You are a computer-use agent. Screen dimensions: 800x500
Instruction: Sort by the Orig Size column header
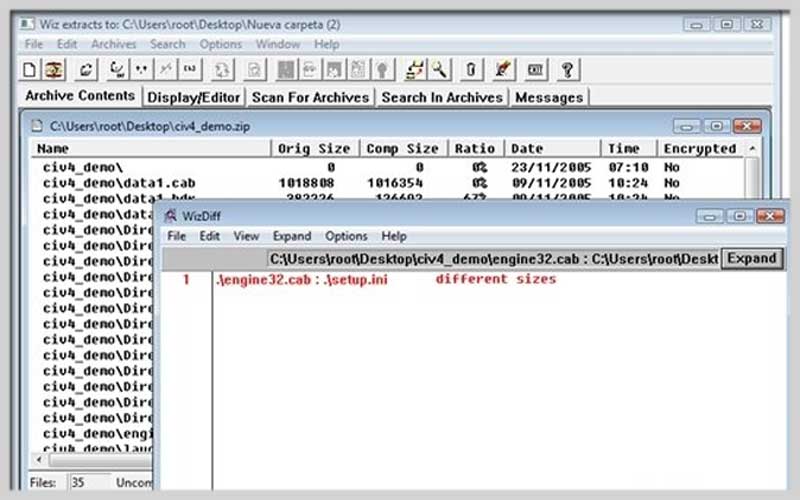pos(315,148)
